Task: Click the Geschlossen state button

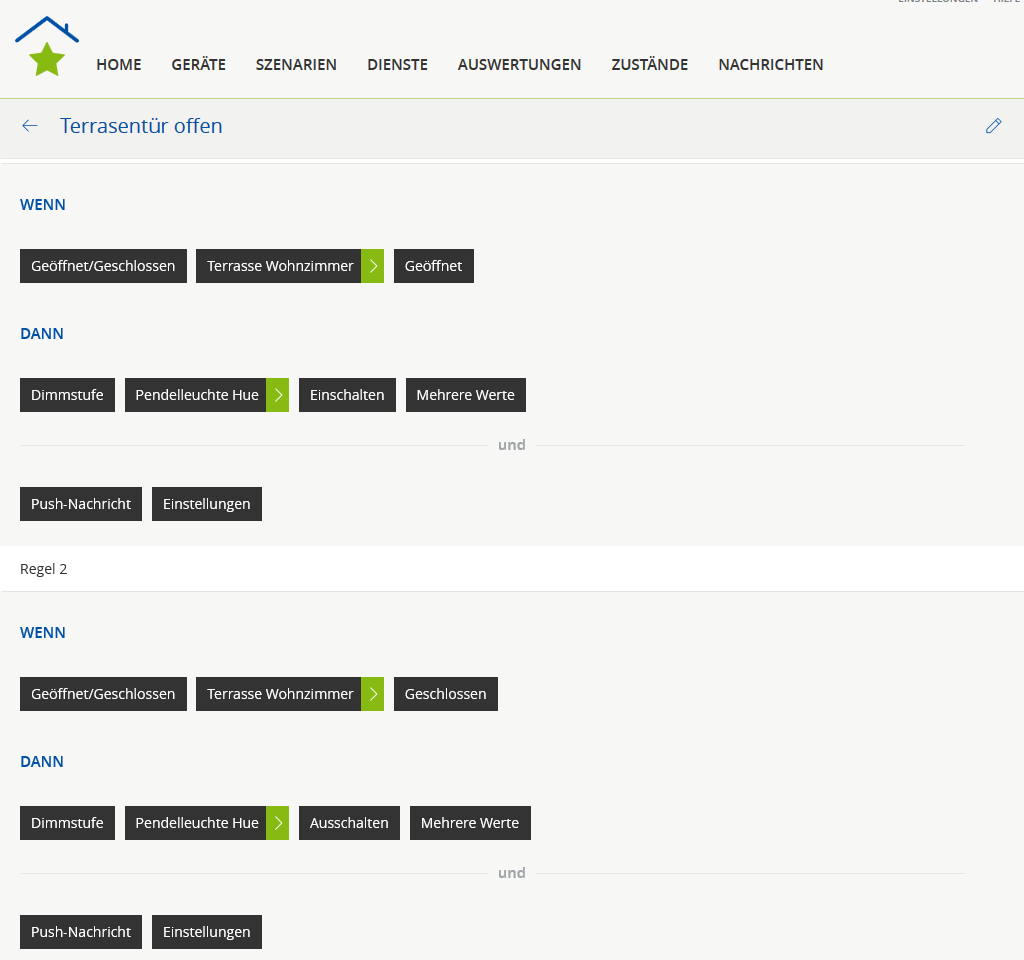Action: pos(445,694)
